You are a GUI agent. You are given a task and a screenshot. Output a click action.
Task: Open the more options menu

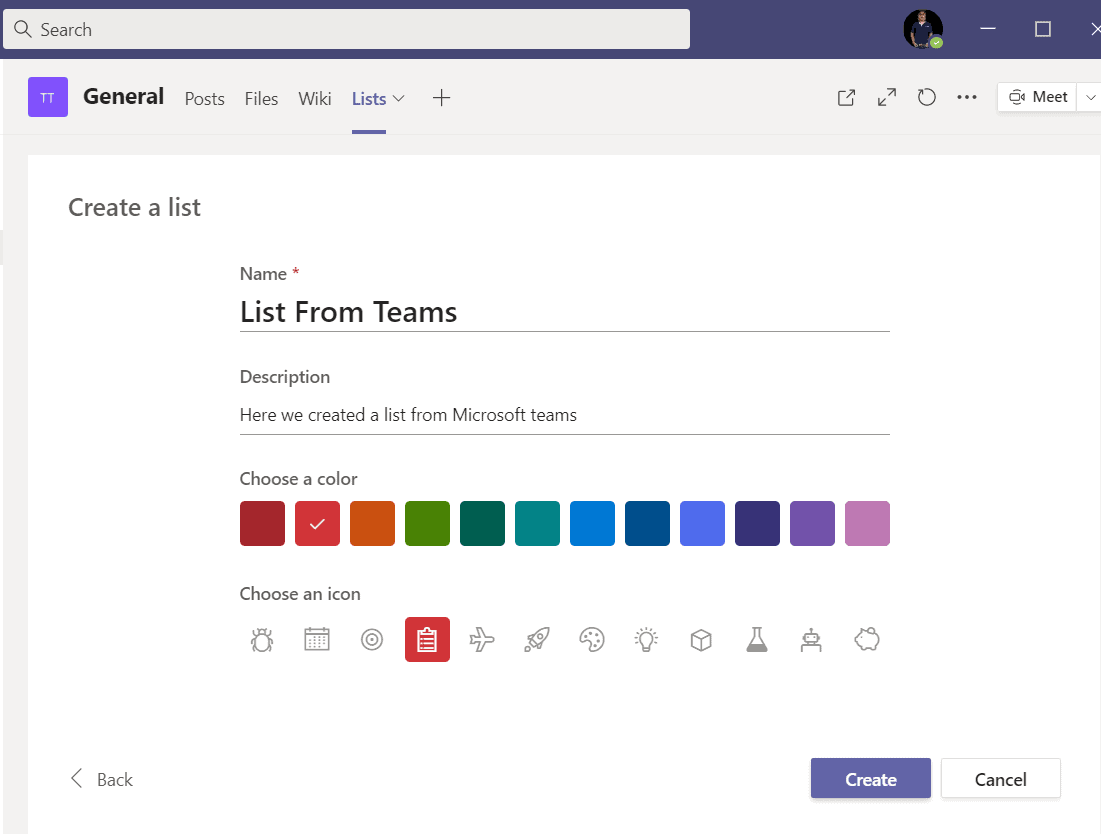[966, 97]
